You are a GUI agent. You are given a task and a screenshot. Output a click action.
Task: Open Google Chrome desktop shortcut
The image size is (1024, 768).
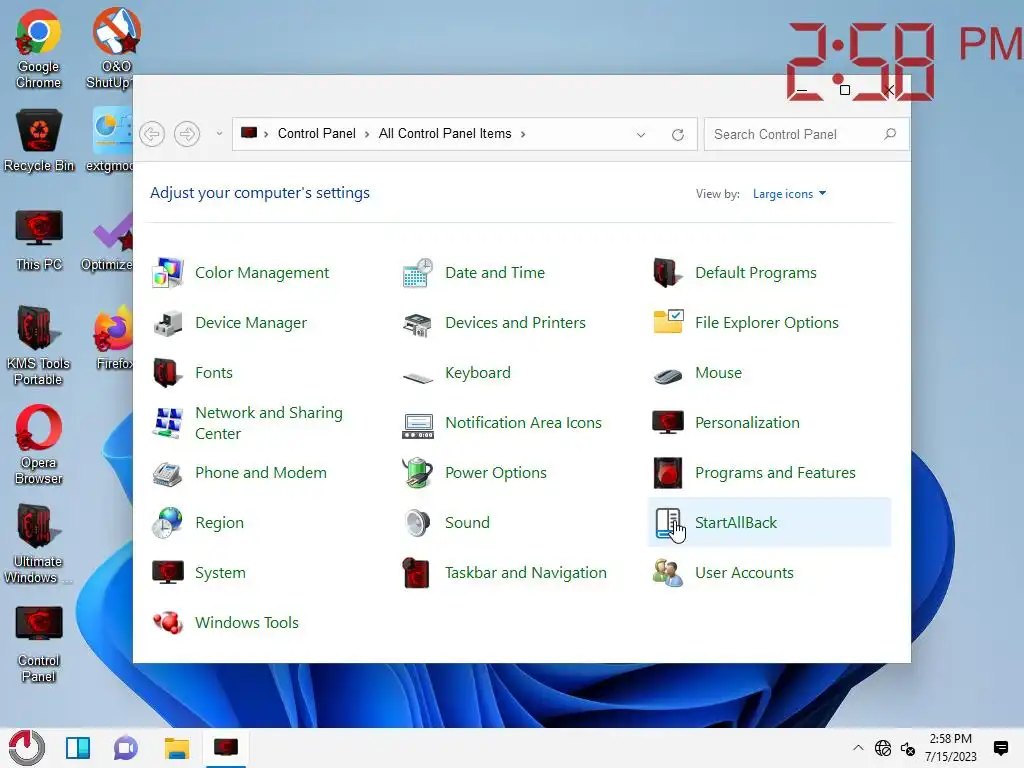(x=39, y=50)
